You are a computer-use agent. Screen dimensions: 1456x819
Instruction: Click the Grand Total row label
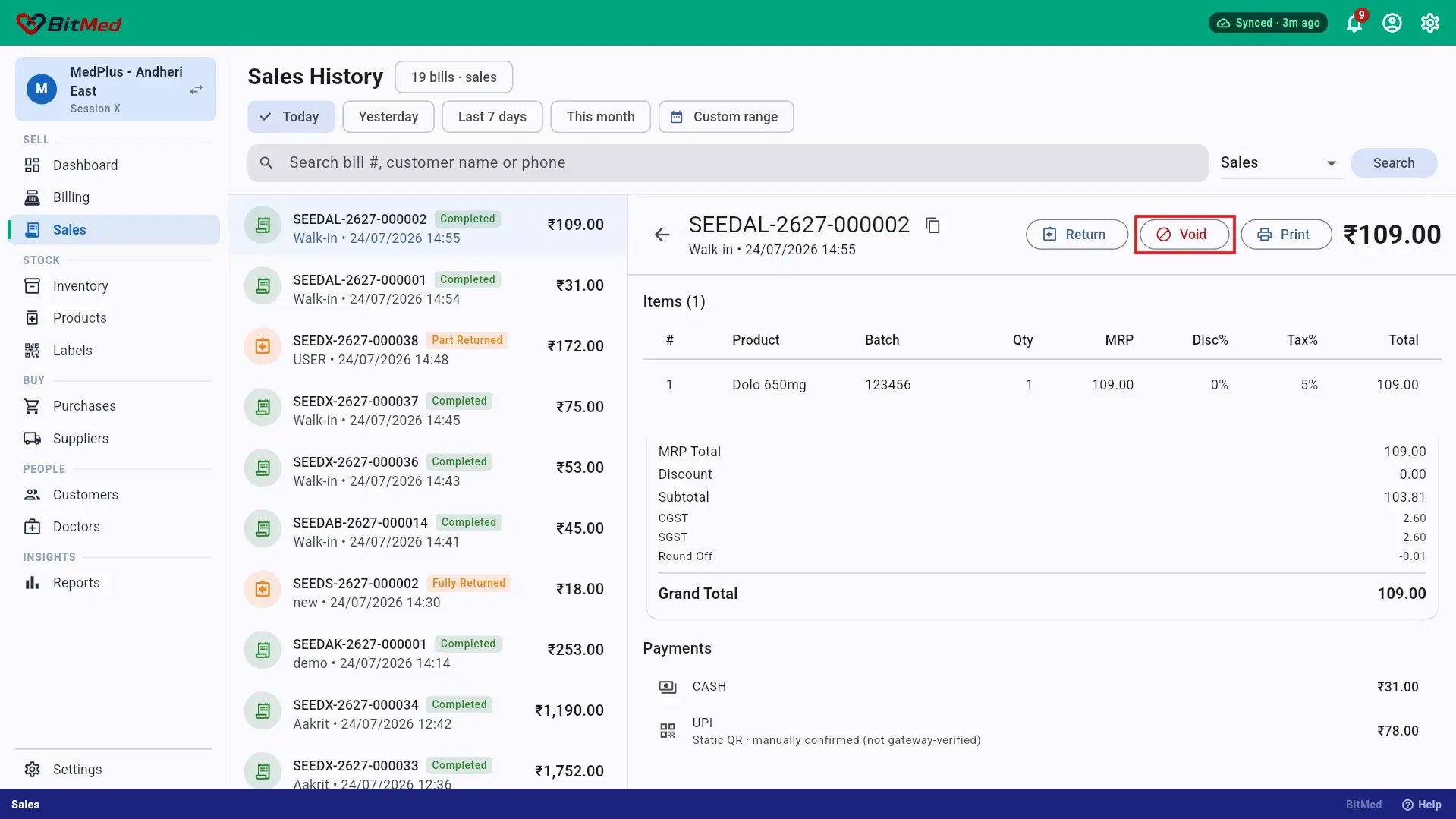click(698, 594)
